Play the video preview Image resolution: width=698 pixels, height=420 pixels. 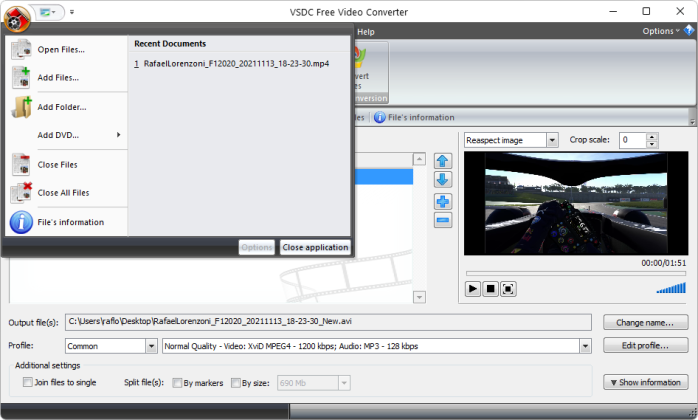(472, 289)
